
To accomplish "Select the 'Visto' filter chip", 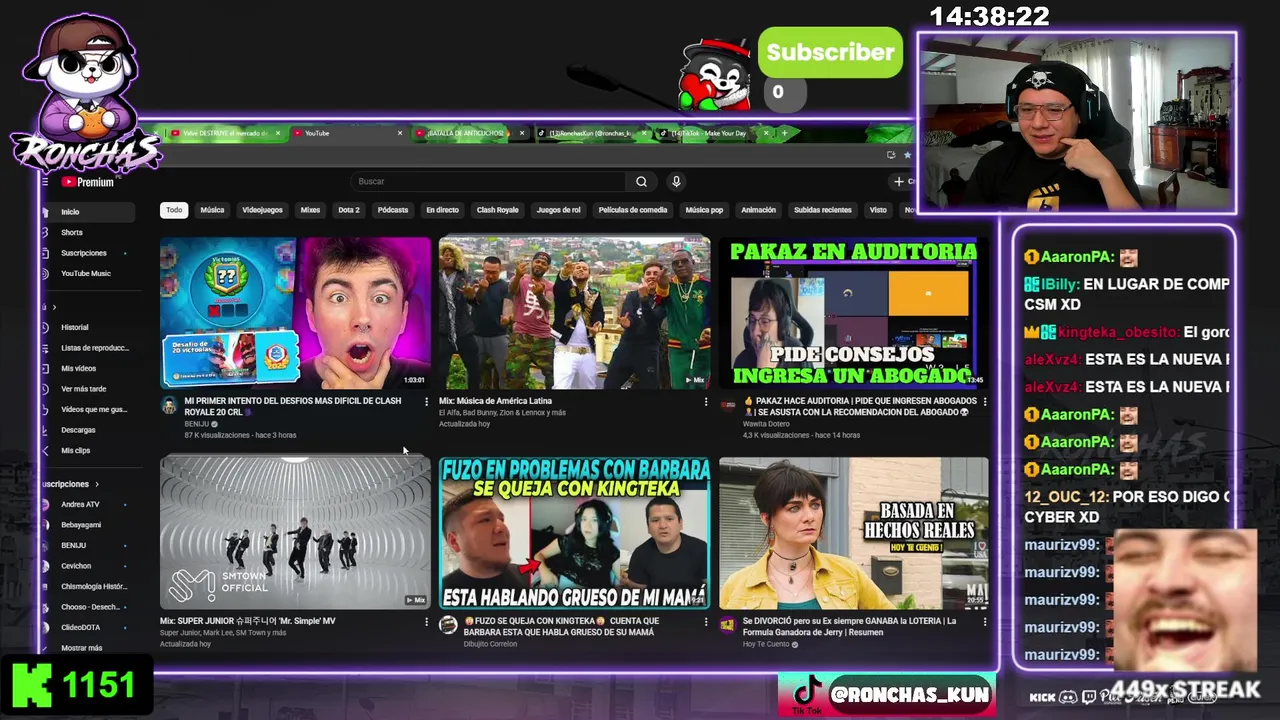I will coord(878,210).
